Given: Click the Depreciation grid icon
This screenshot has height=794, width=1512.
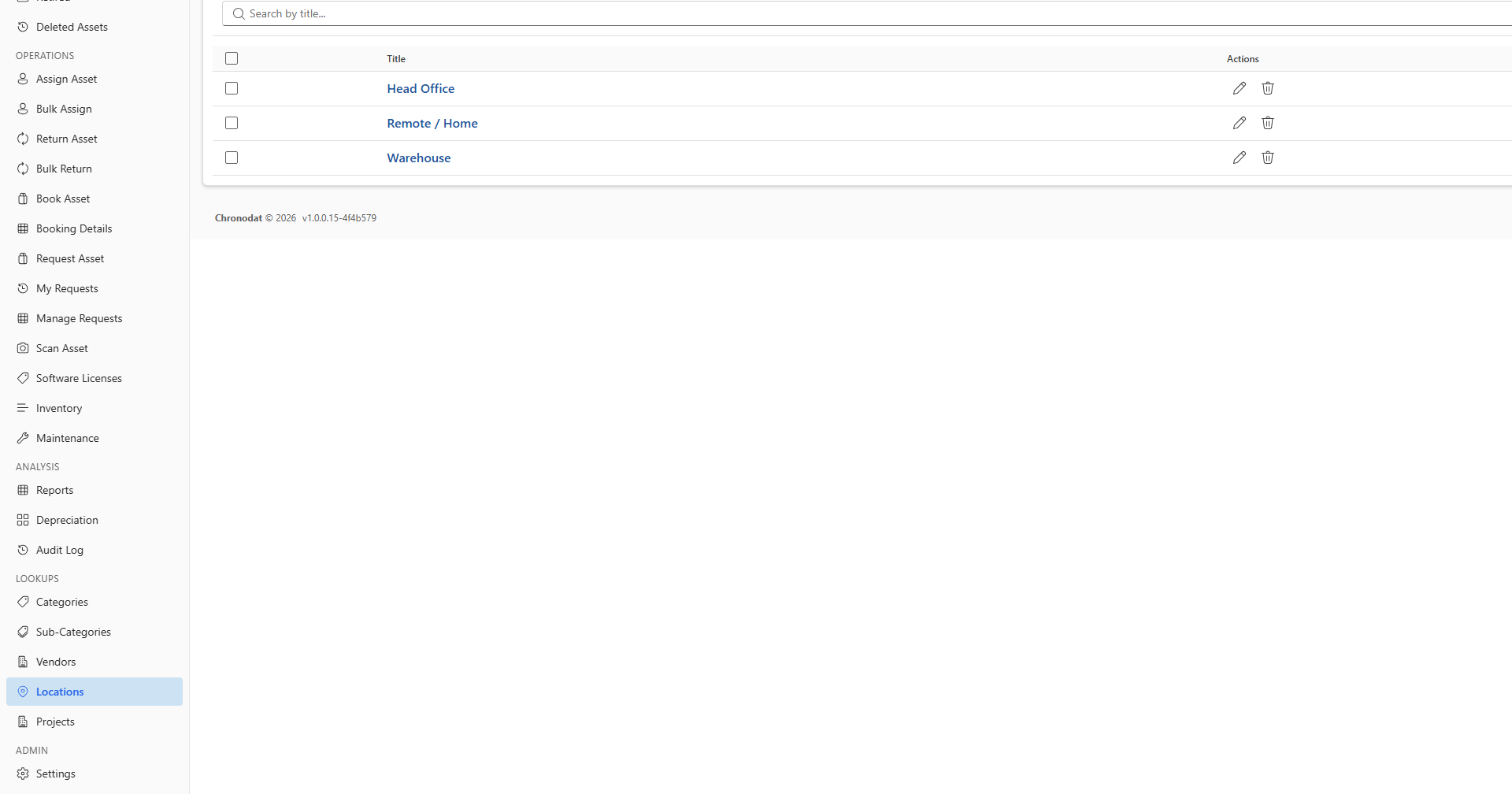Looking at the screenshot, I should click(23, 520).
